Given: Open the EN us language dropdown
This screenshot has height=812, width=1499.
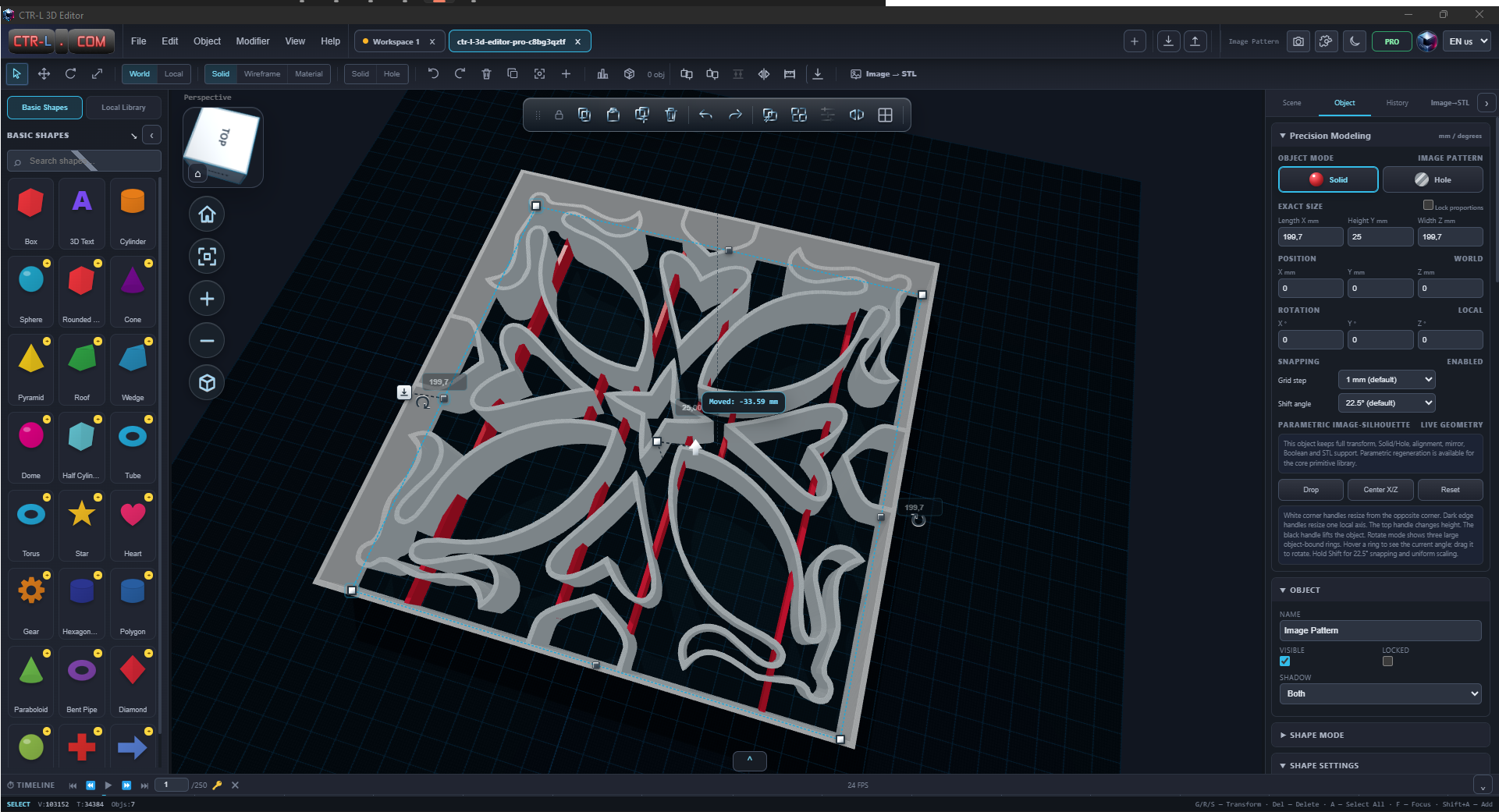Looking at the screenshot, I should click(1466, 41).
